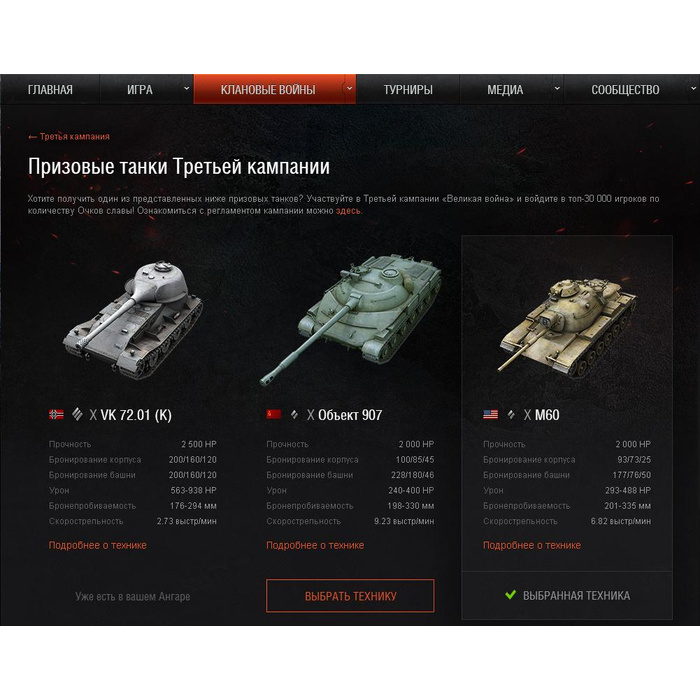Click the German flag icon by VK 72.01 (K)
The image size is (700, 700).
point(56,415)
